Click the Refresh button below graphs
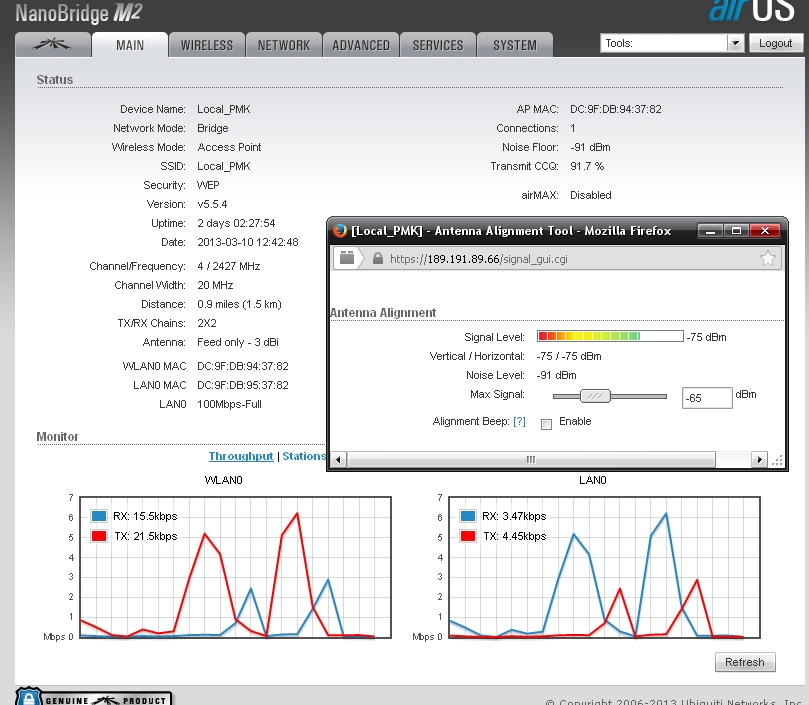809x705 pixels. pos(745,662)
